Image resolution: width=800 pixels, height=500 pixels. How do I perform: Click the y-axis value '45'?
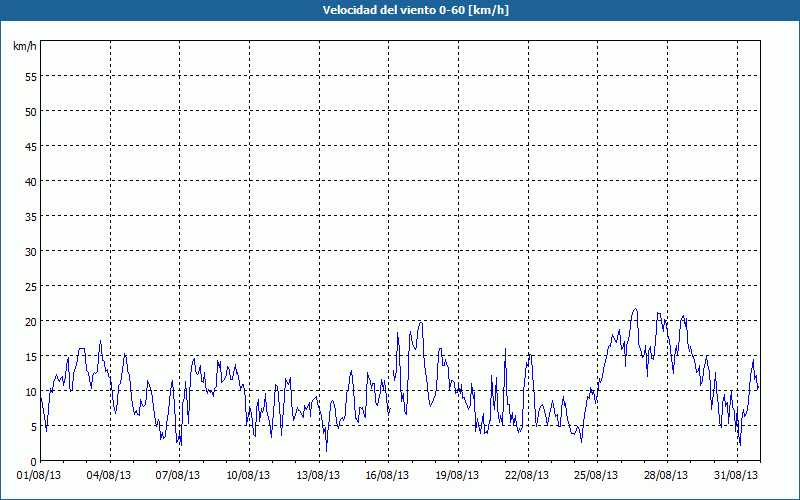pyautogui.click(x=31, y=146)
